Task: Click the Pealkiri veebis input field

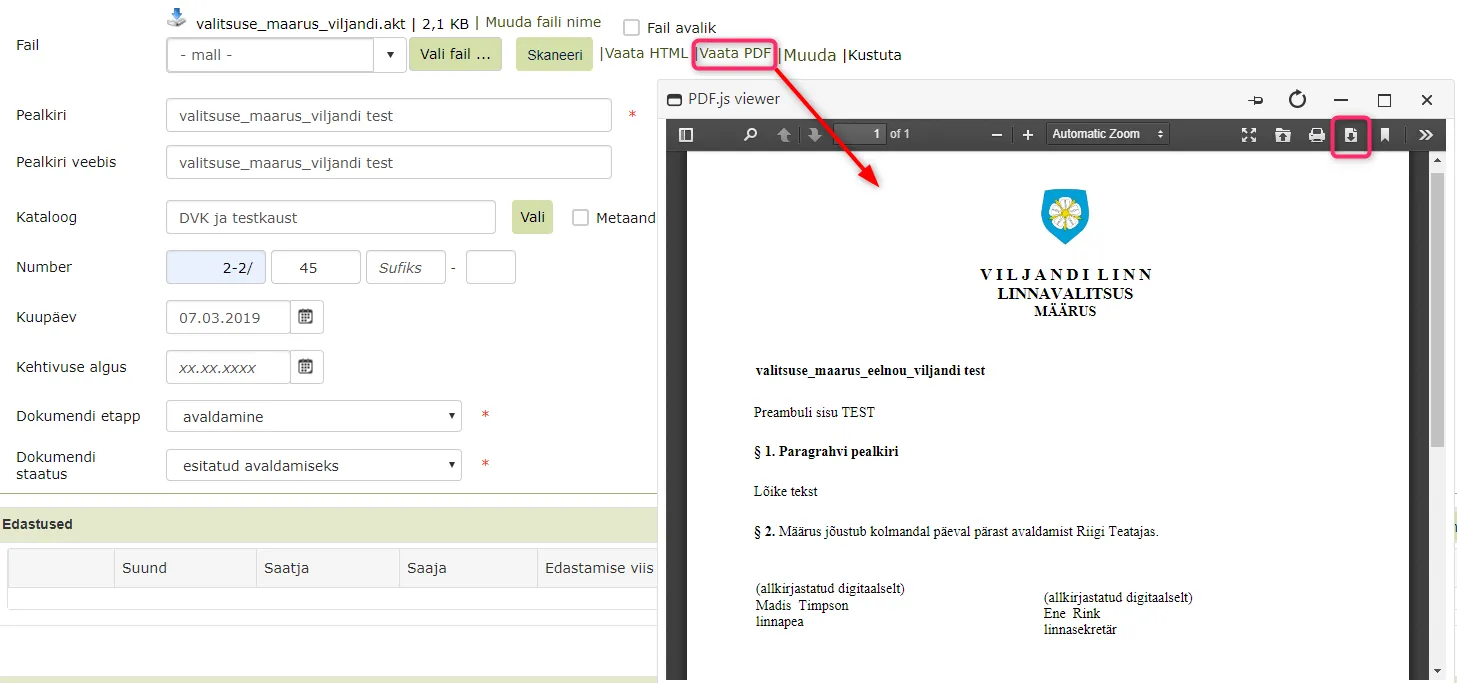Action: 389,162
